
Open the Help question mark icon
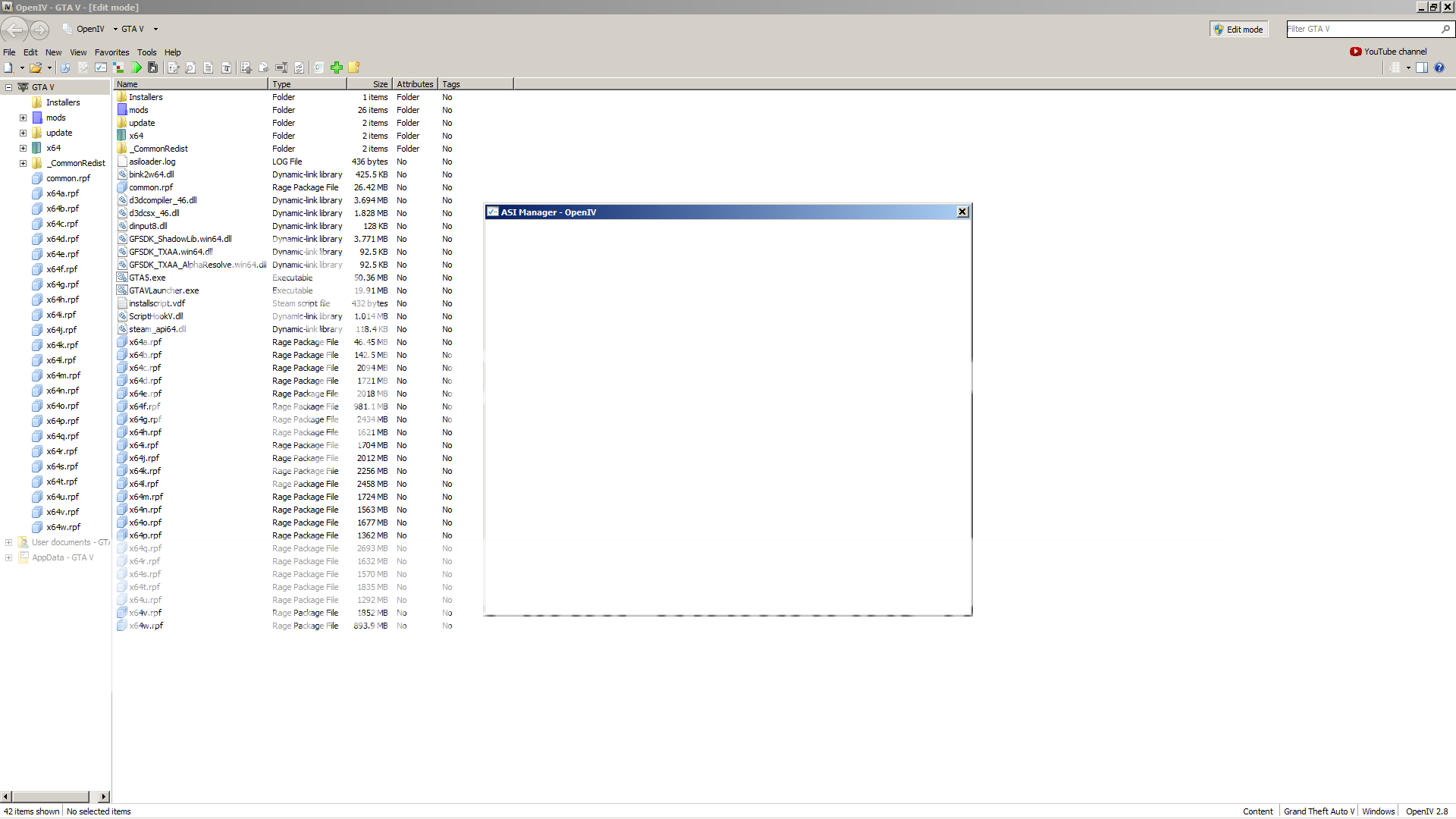tap(1439, 67)
